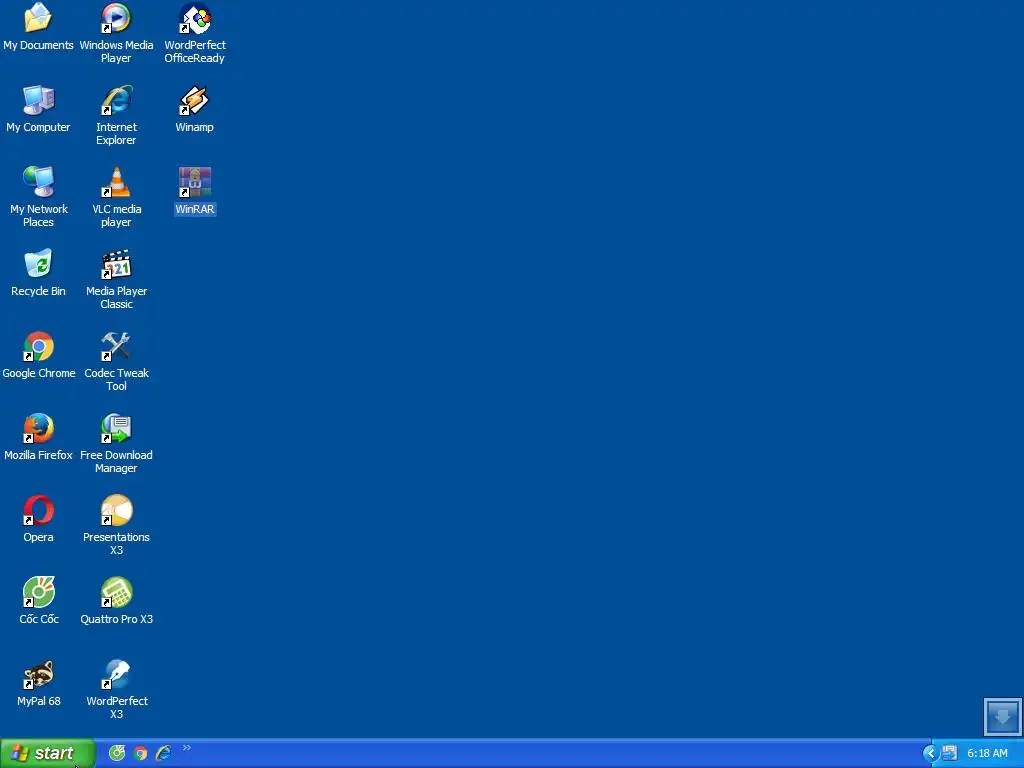Launch Internet Explorer from the quick launch bar
Screen dimensions: 1024x768
click(163, 753)
